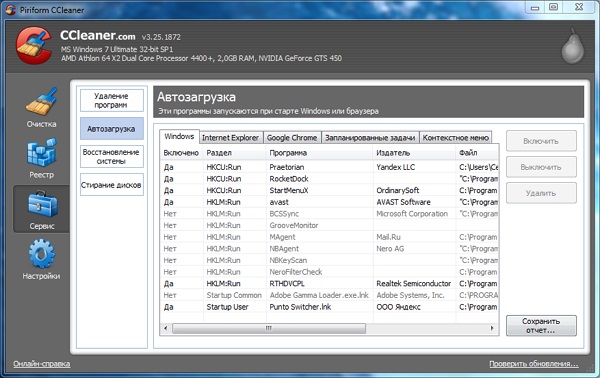Open the Очистка cleaner section
The width and height of the screenshot is (600, 378).
click(41, 108)
